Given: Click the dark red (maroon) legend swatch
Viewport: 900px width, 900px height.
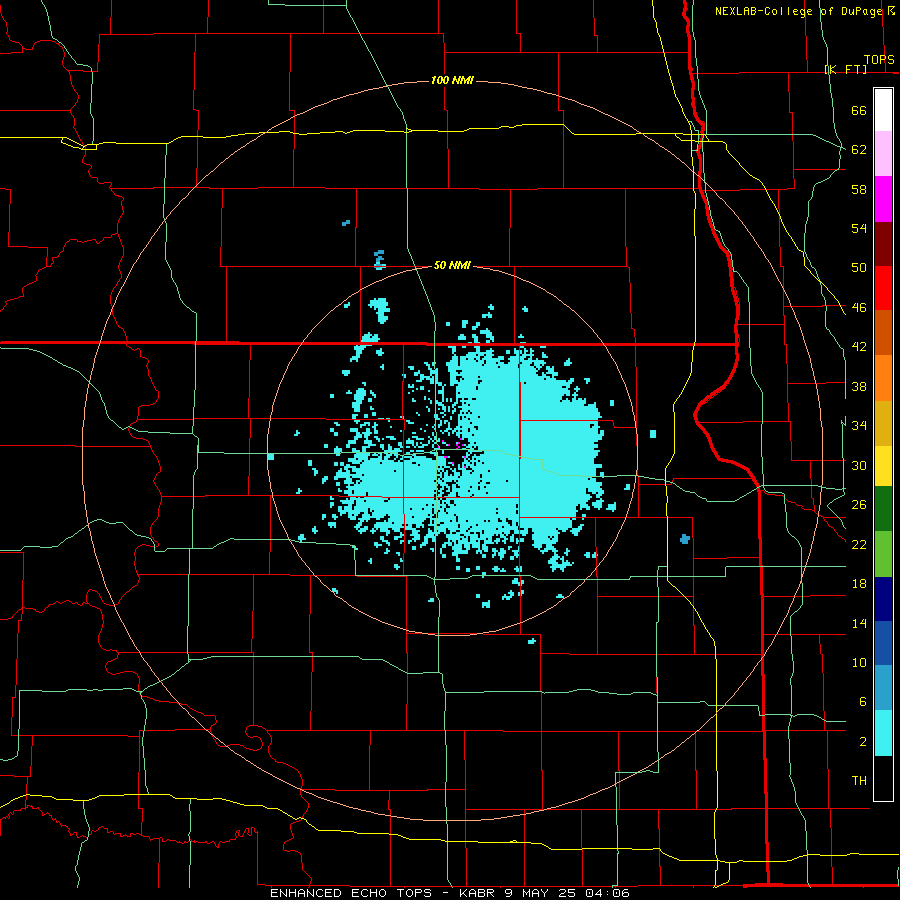Looking at the screenshot, I should click(883, 244).
